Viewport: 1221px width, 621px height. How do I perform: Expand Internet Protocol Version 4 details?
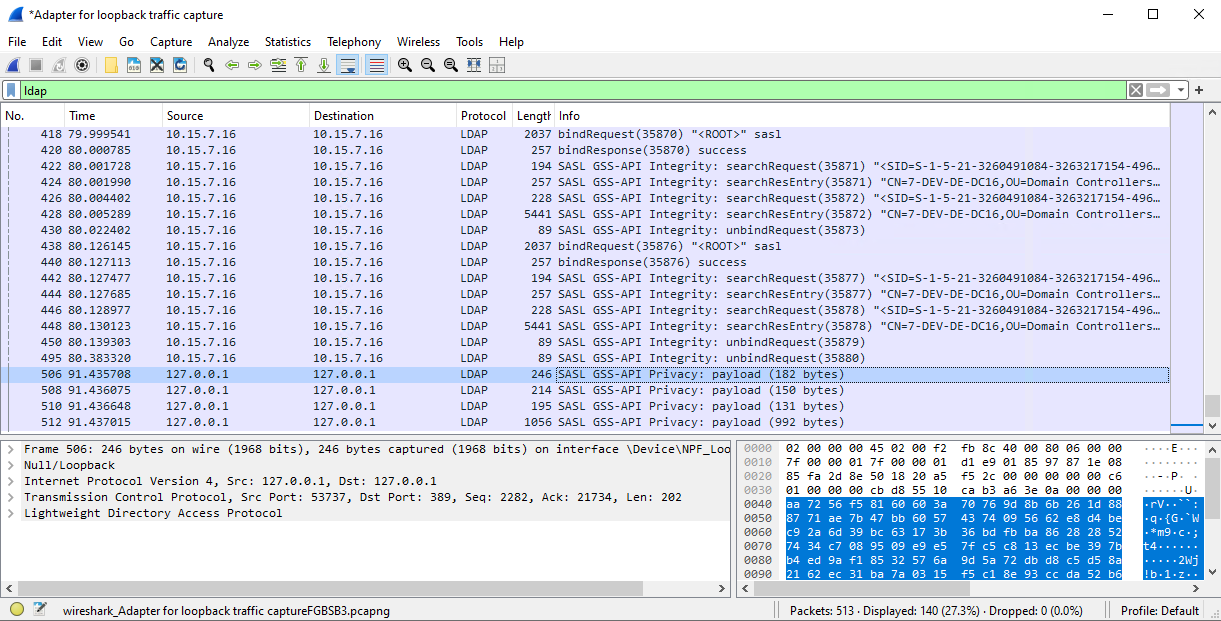tap(10, 481)
